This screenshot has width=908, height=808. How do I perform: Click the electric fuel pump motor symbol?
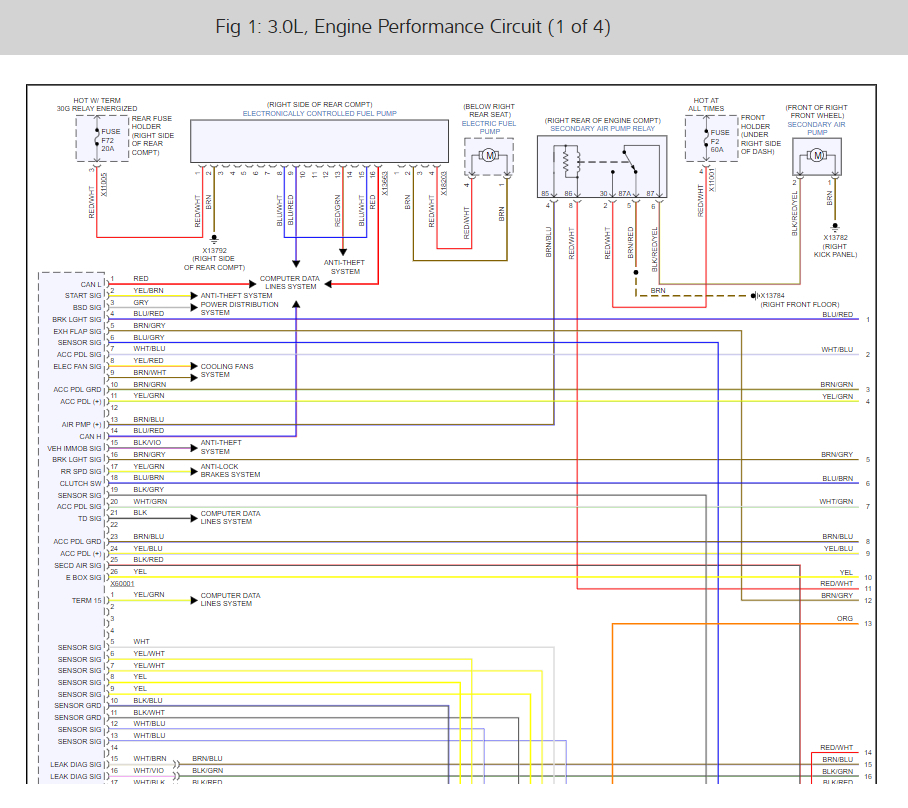pyautogui.click(x=489, y=155)
